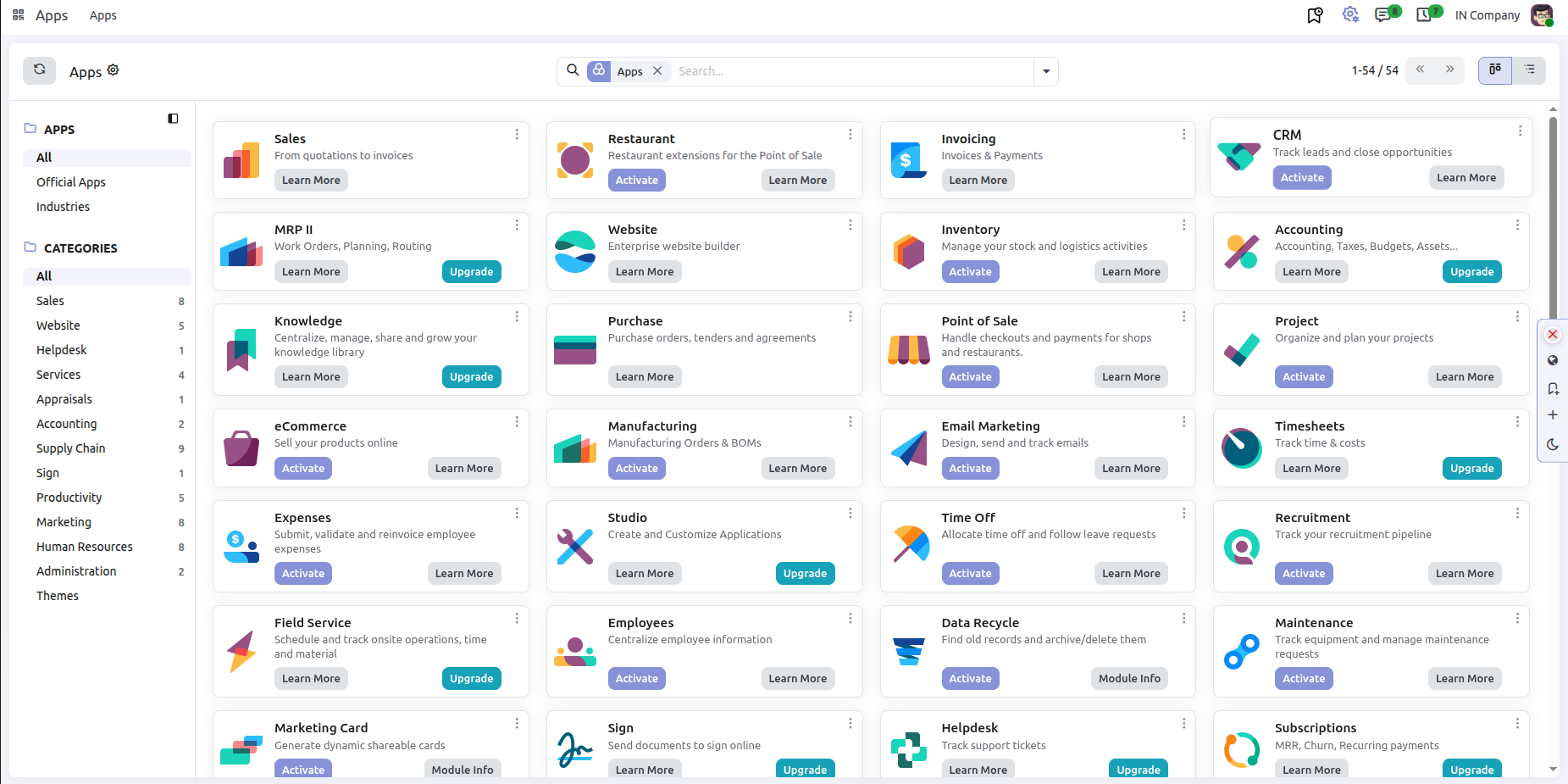
Task: Click the Helpdesk app icon
Action: coord(909,749)
